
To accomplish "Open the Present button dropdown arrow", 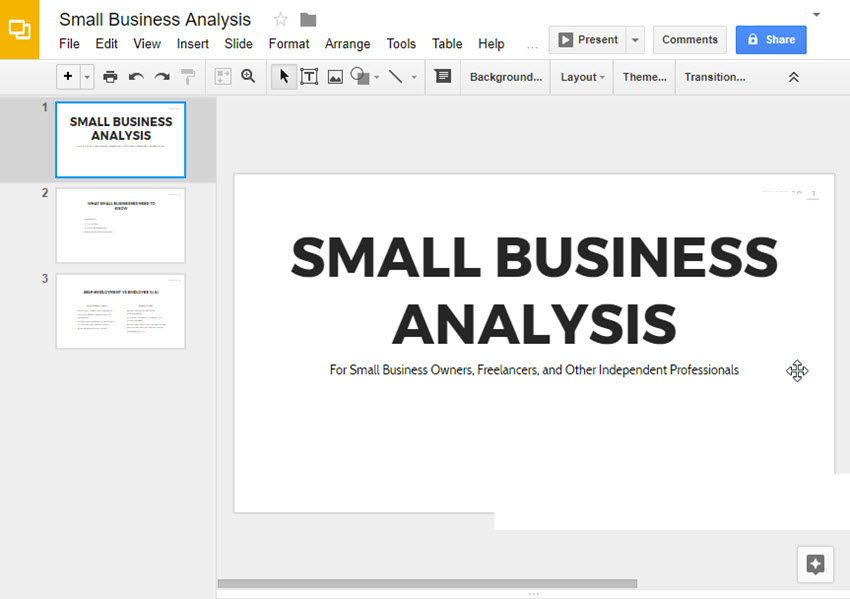I will [634, 39].
